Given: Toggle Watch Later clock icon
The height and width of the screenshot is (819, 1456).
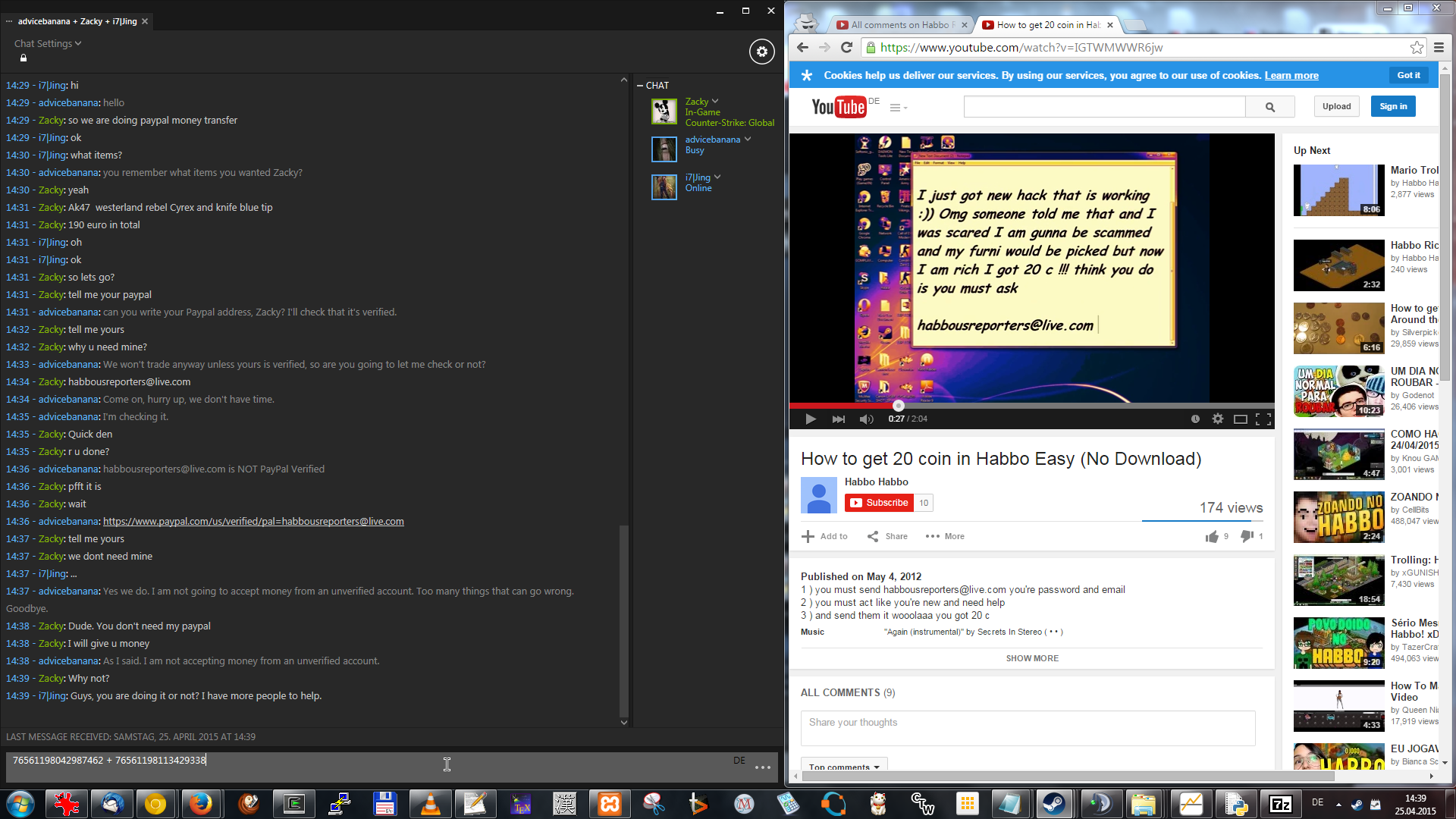Looking at the screenshot, I should tap(1195, 419).
